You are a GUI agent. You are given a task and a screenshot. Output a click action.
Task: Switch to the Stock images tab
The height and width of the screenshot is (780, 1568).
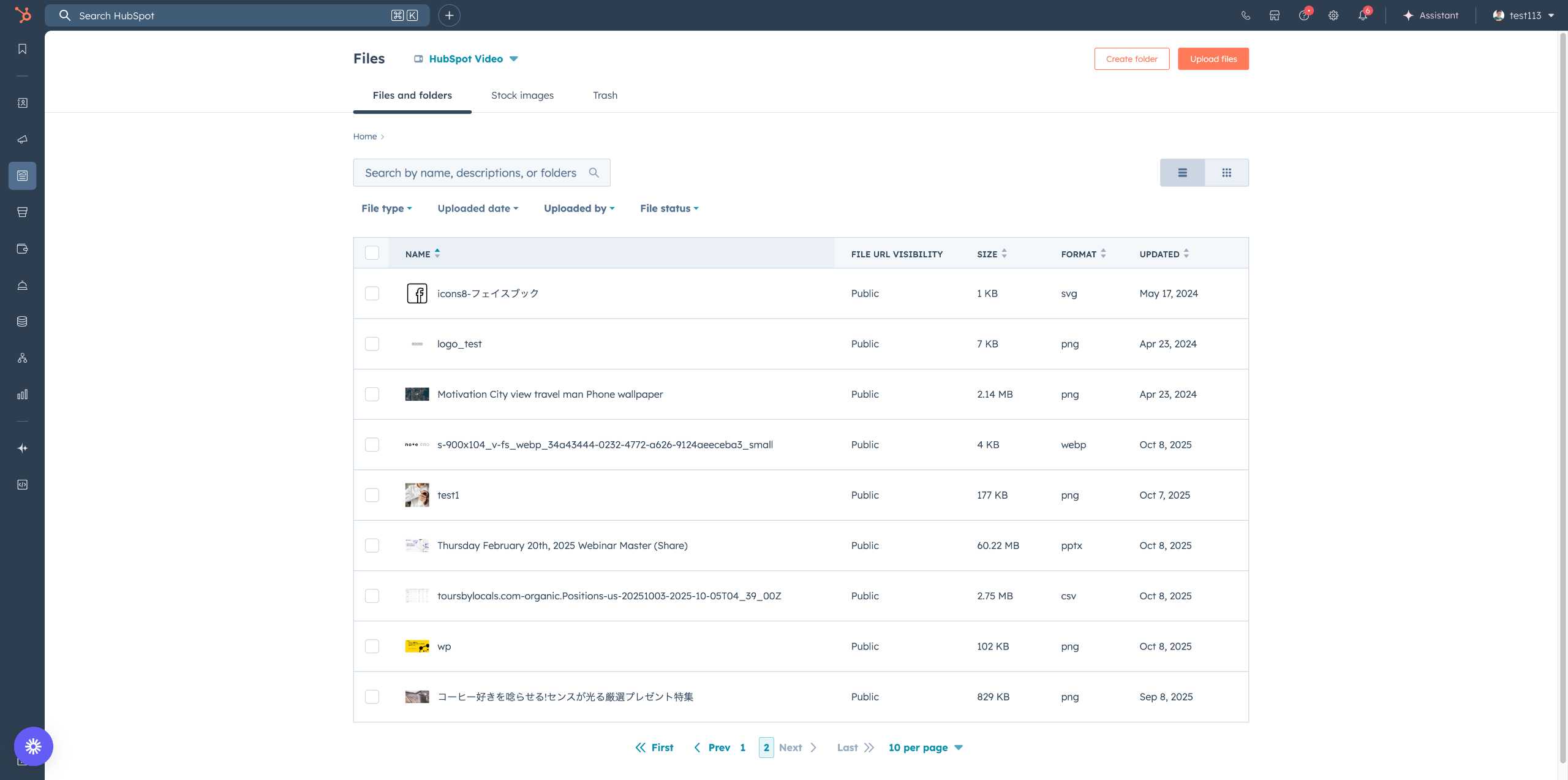[x=522, y=95]
